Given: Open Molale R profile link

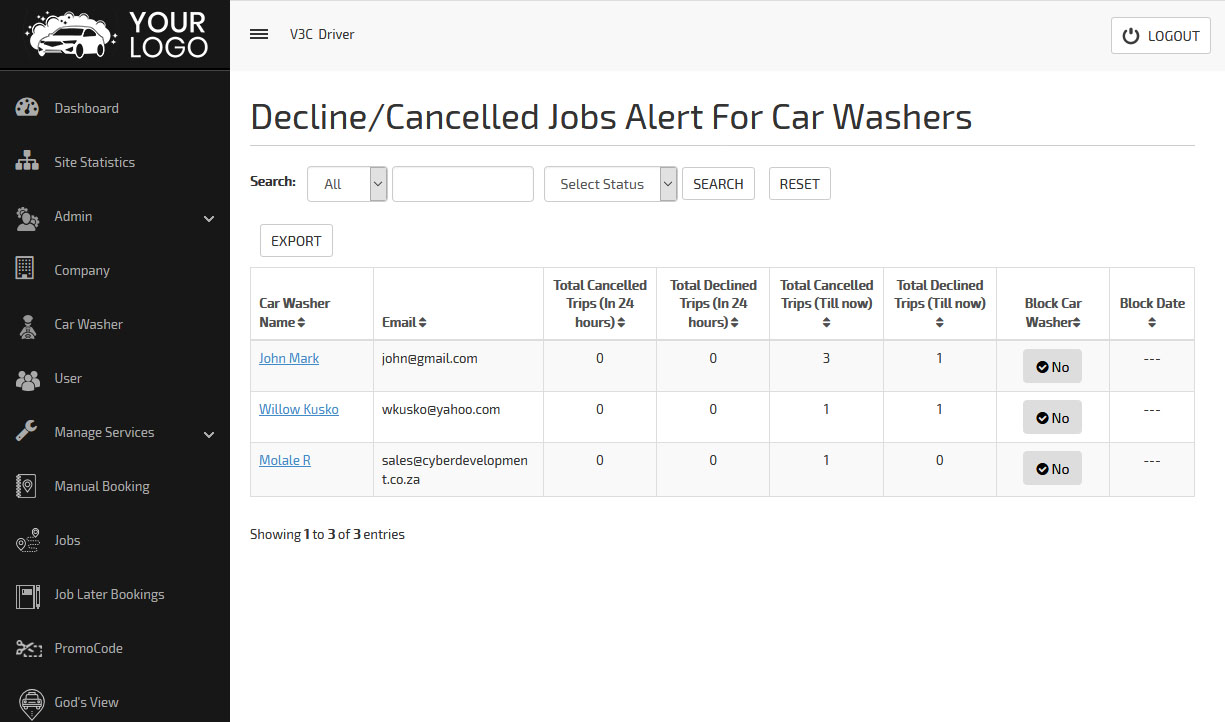Looking at the screenshot, I should click(285, 460).
